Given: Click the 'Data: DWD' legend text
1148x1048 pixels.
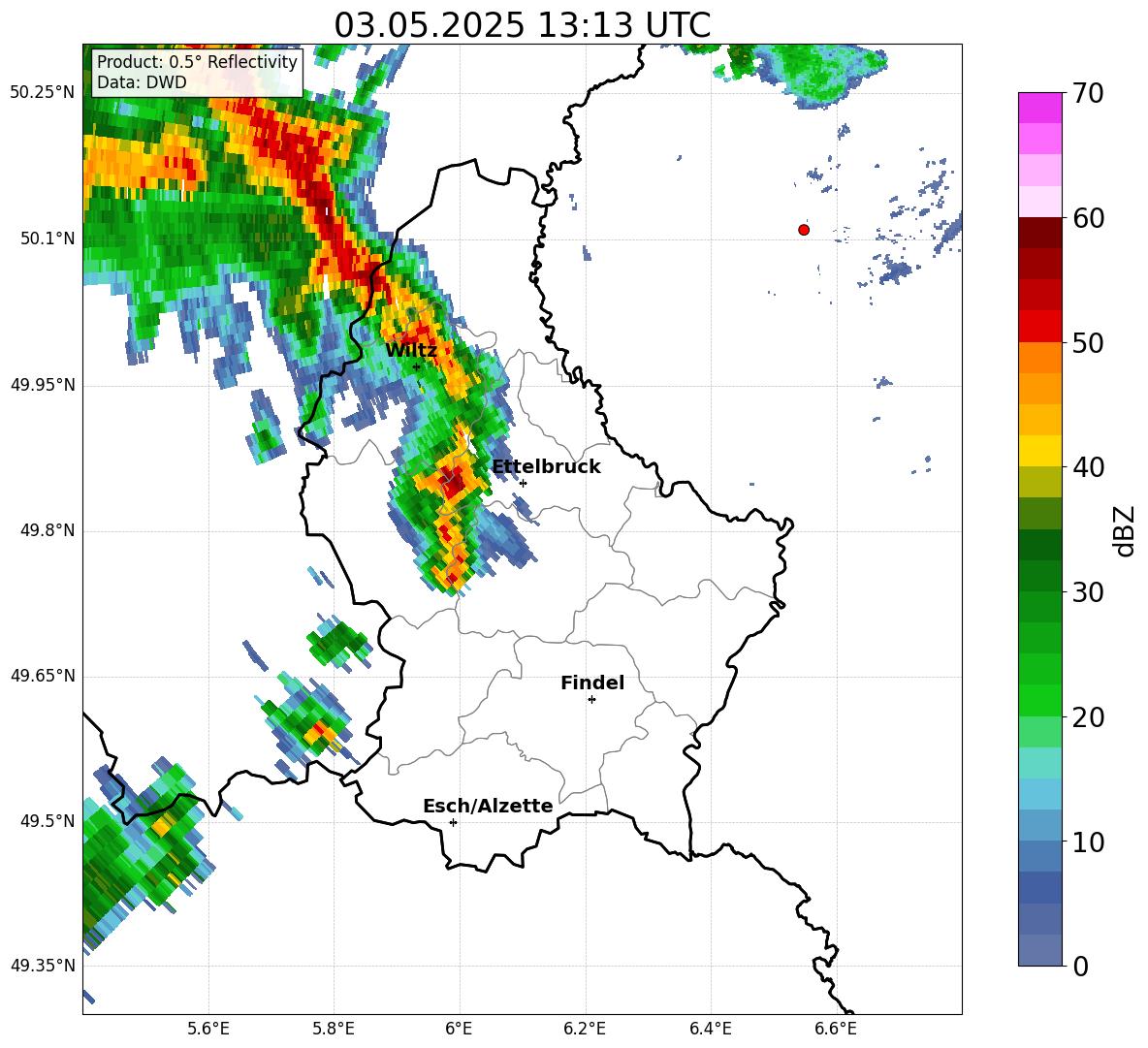Looking at the screenshot, I should (x=142, y=82).
